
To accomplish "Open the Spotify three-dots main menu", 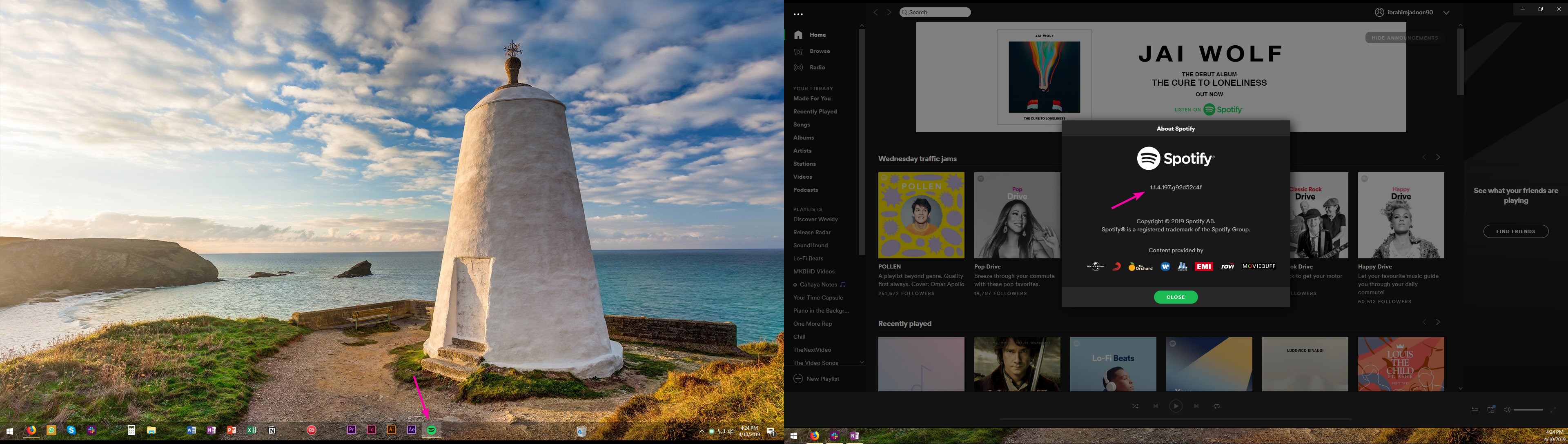I will (798, 14).
